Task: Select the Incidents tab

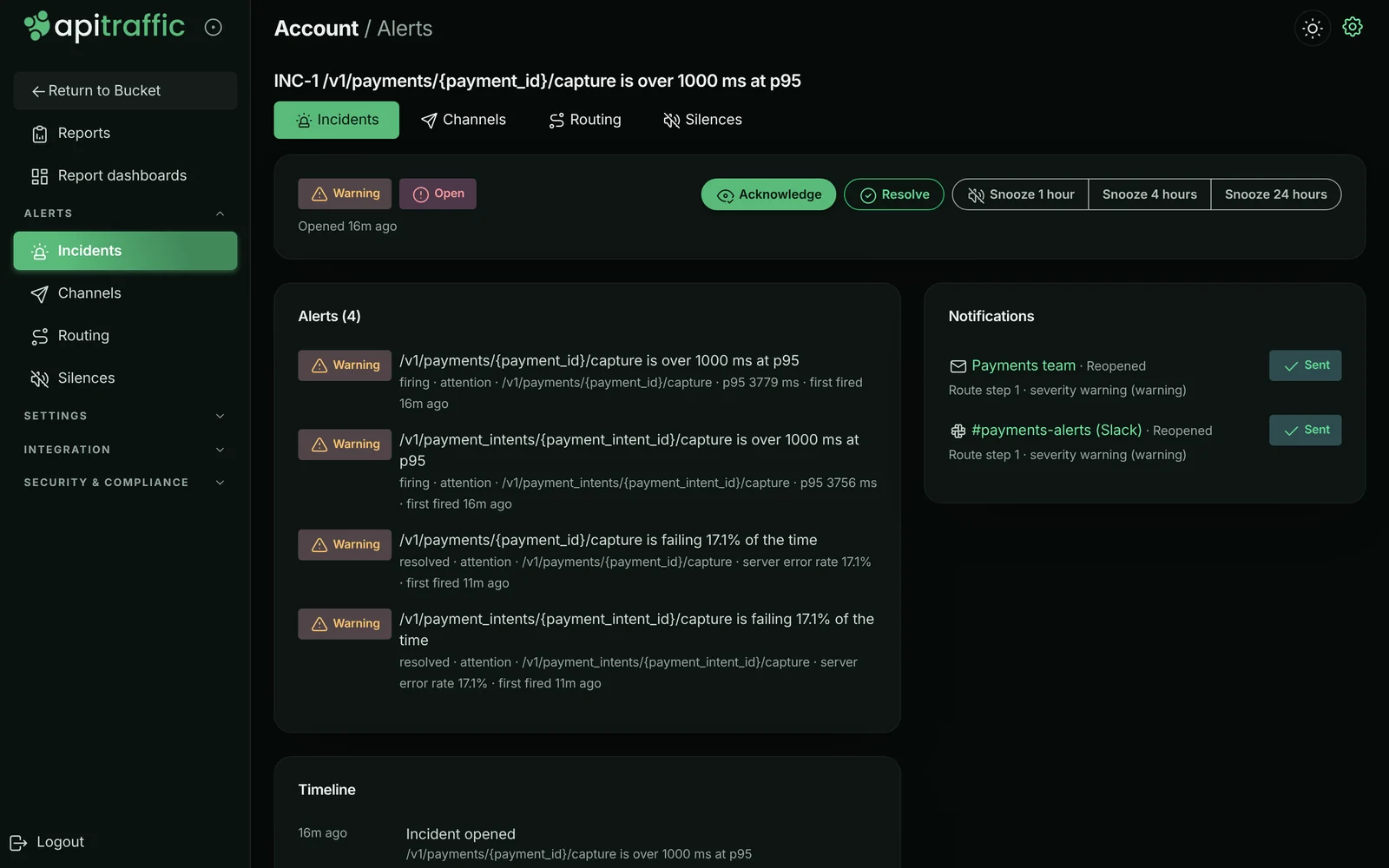Action: (x=337, y=120)
